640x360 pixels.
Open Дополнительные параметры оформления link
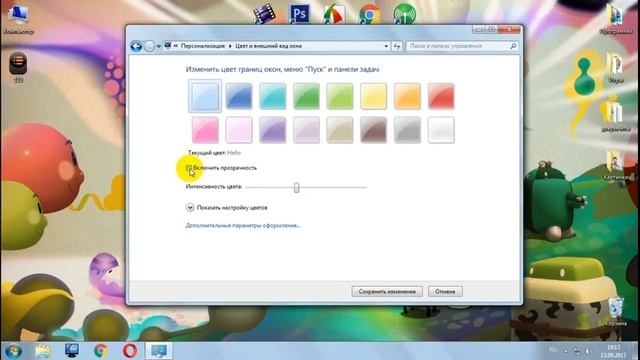click(x=243, y=225)
